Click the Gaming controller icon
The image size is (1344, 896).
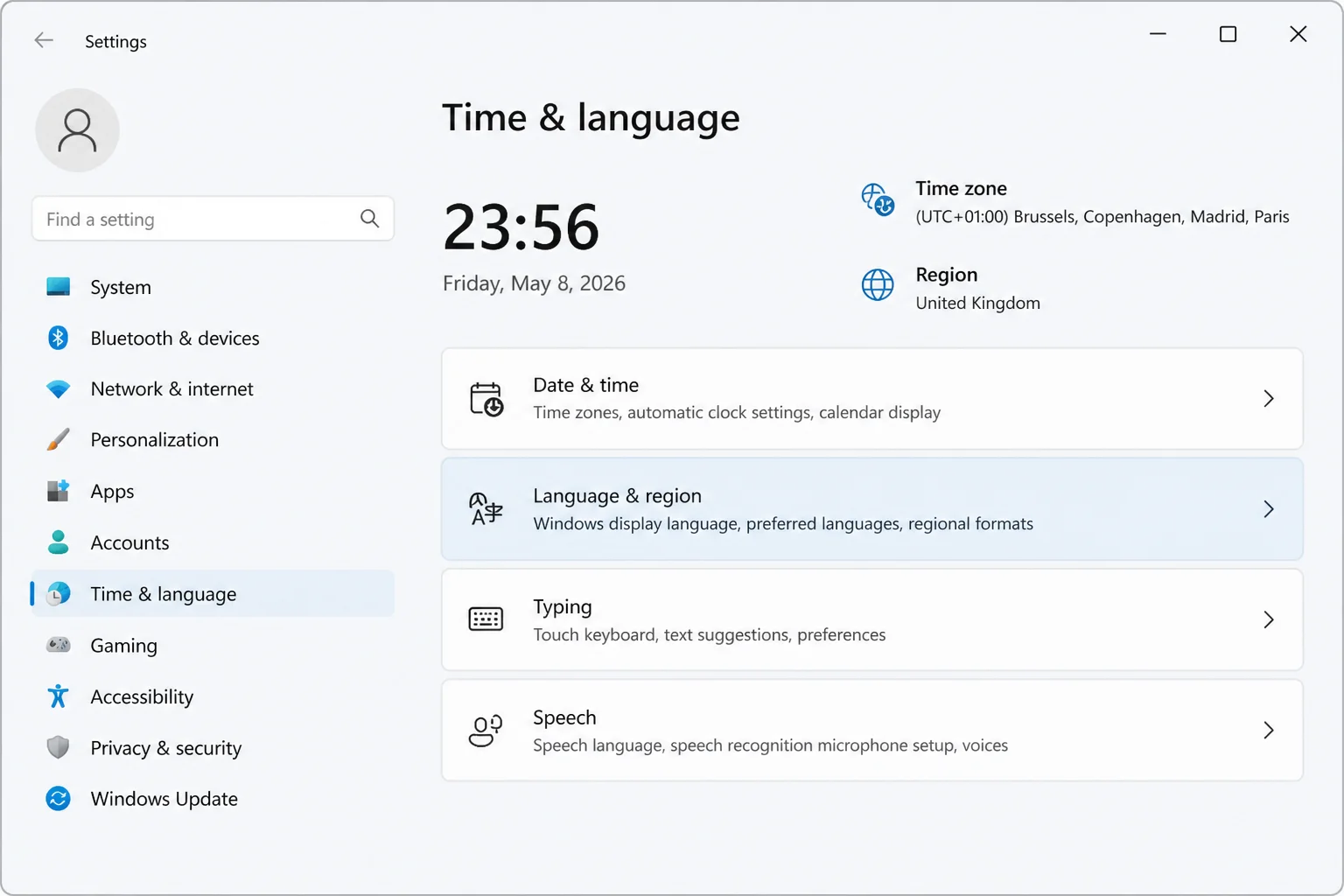coord(59,645)
